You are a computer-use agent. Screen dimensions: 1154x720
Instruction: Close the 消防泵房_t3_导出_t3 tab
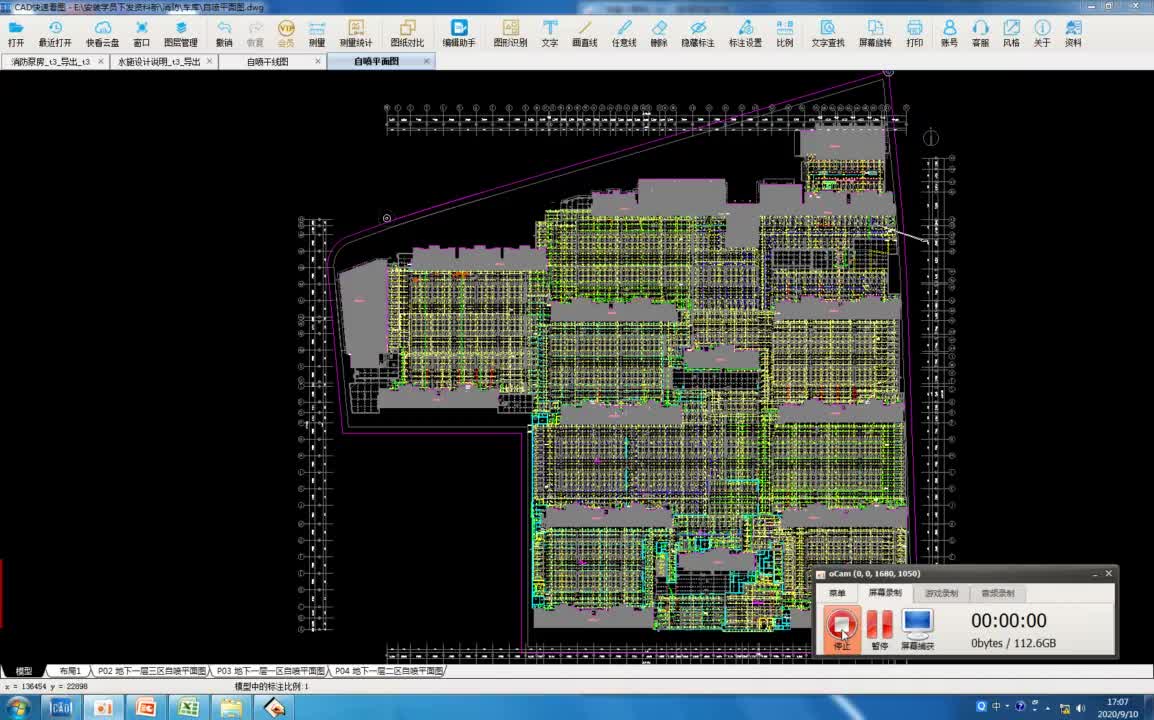(x=101, y=61)
